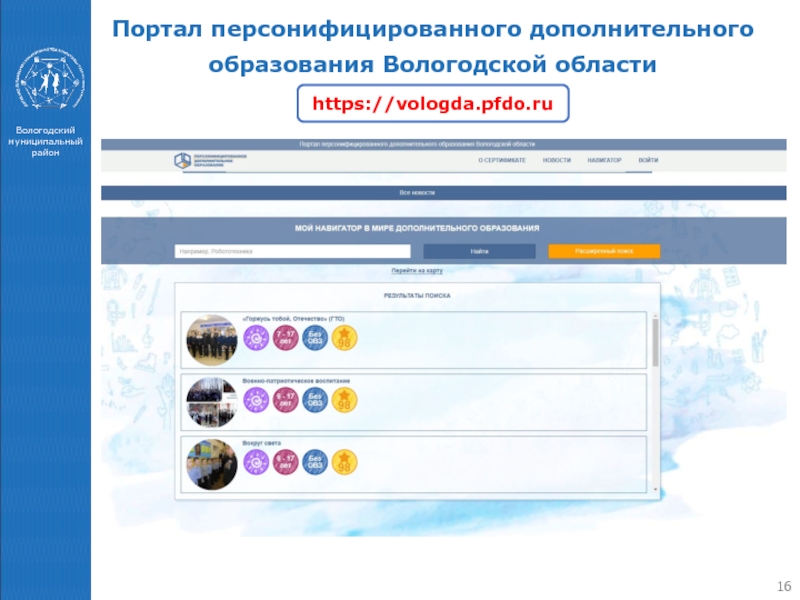
Task: Open Расширенный поиск orange button
Action: [x=604, y=252]
